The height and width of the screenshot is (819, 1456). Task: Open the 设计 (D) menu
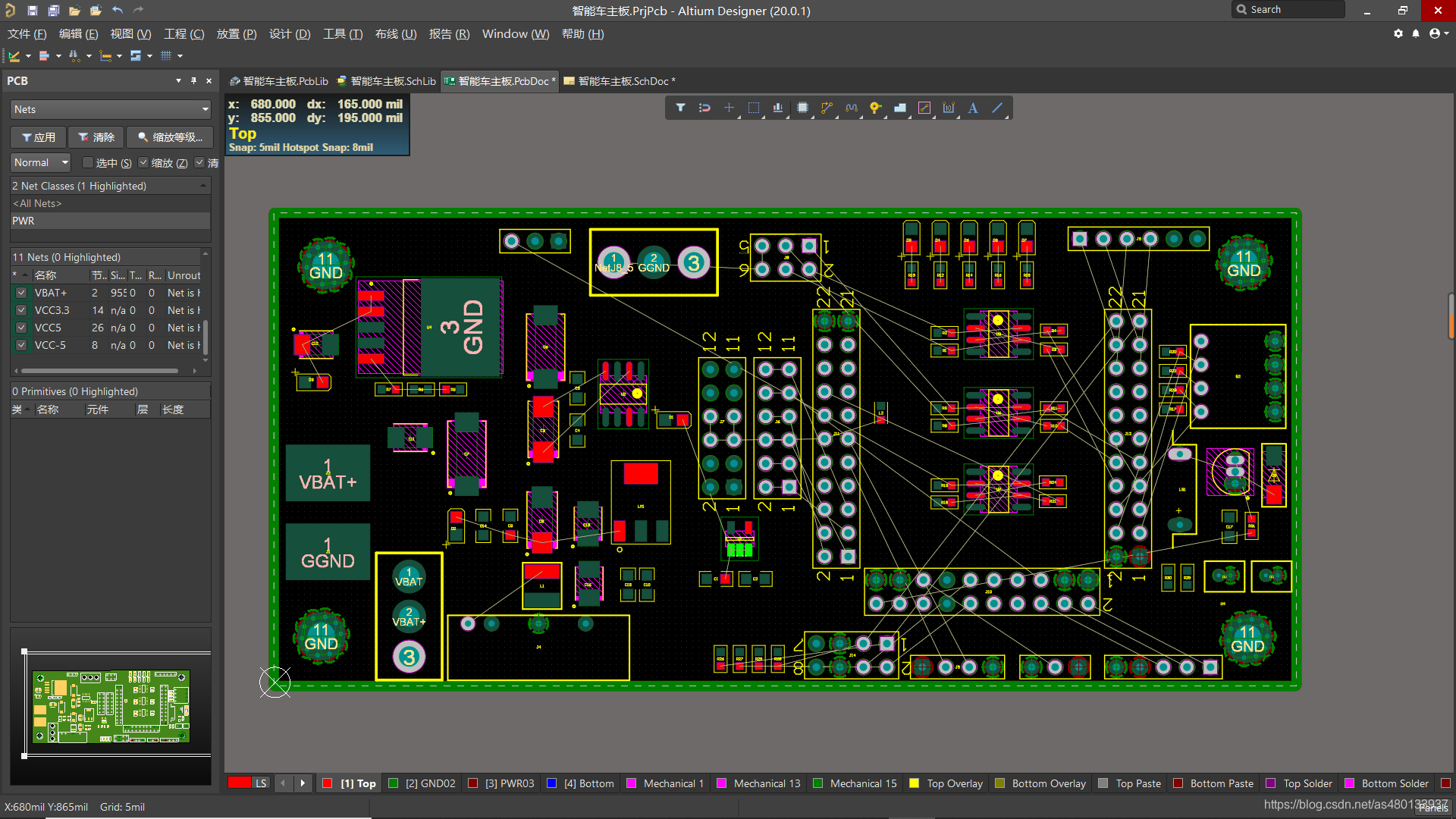click(290, 34)
